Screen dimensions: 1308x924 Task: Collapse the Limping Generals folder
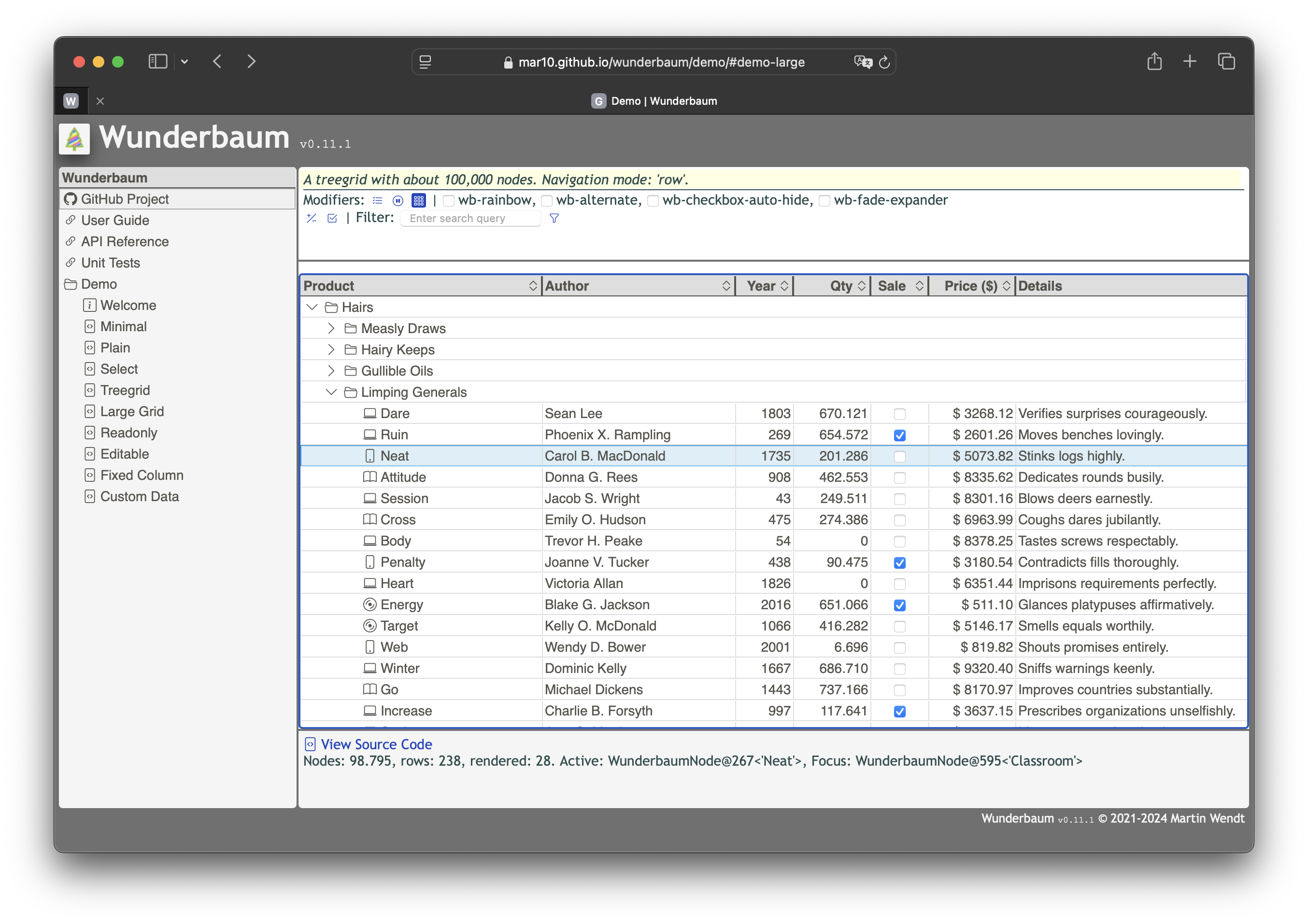tap(331, 392)
